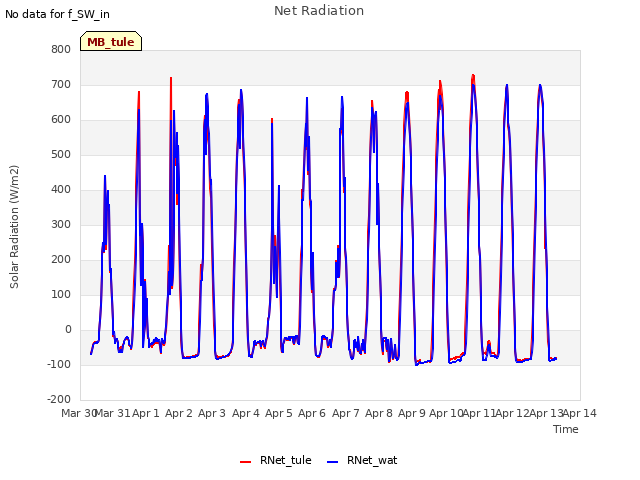Click the 100 y-axis tick label
This screenshot has width=640, height=480.
61,294
